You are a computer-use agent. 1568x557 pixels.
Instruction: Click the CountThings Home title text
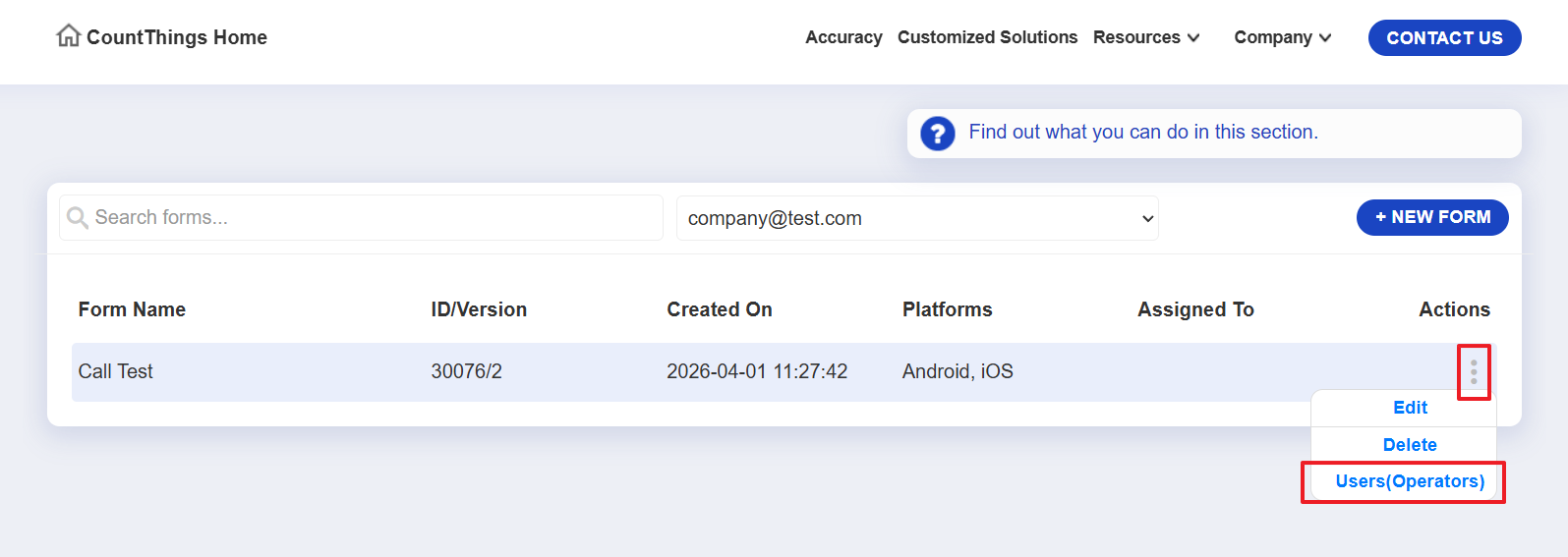coord(177,37)
